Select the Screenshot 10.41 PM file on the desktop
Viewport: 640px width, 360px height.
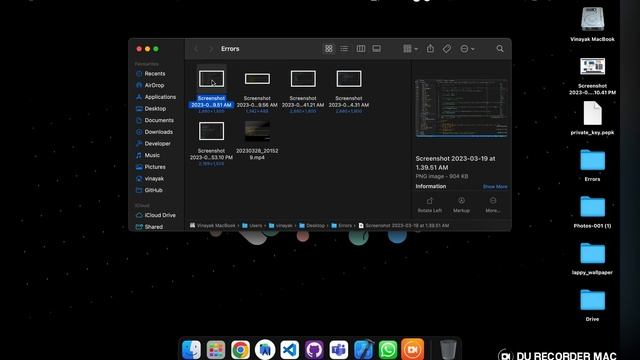(592, 67)
